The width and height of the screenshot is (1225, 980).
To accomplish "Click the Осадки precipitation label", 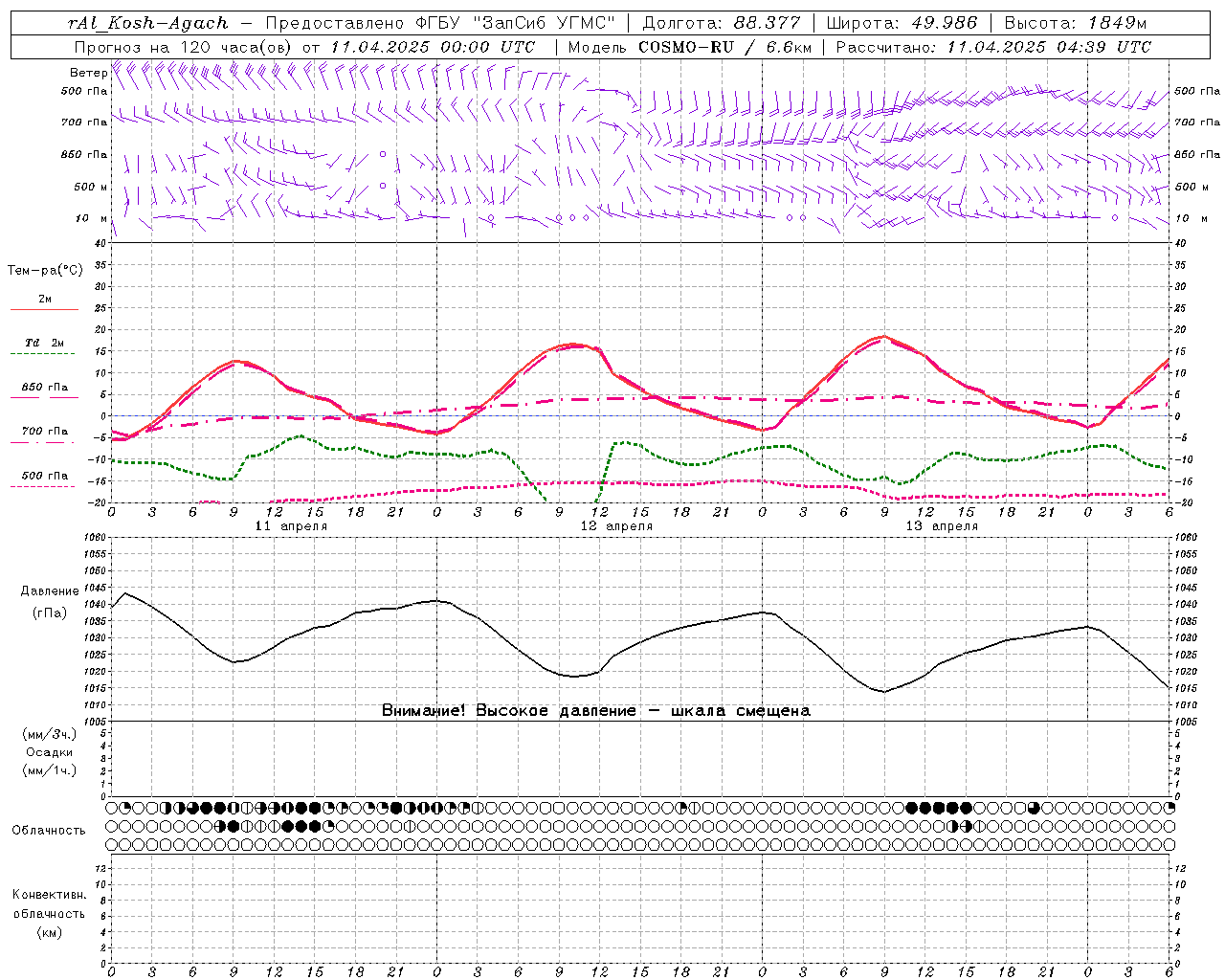I will coord(50,752).
